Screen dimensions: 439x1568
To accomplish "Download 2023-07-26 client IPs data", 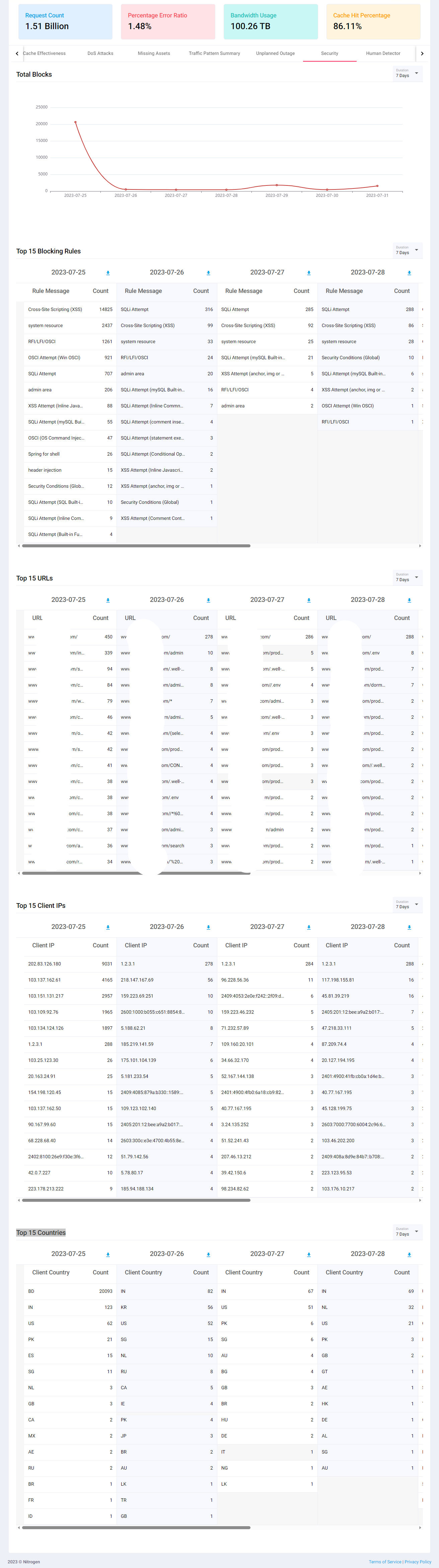I will 208,927.
